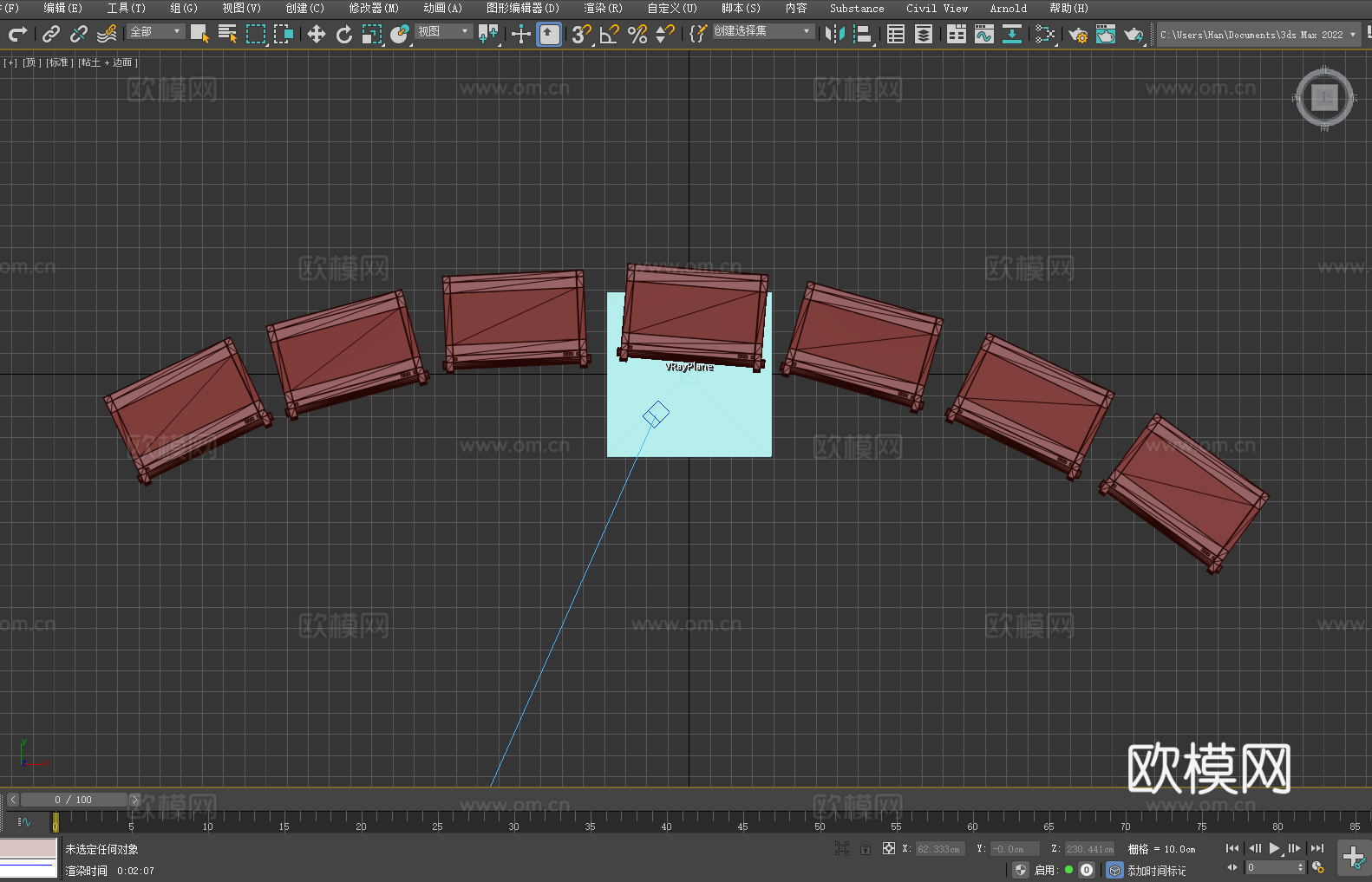Toggle the Window/Crossing selection icon
Screen dimensions: 1372x882
284,34
